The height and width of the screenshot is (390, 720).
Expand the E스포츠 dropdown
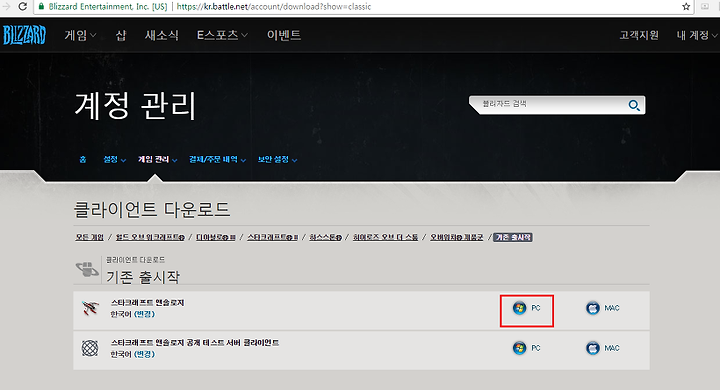222,35
